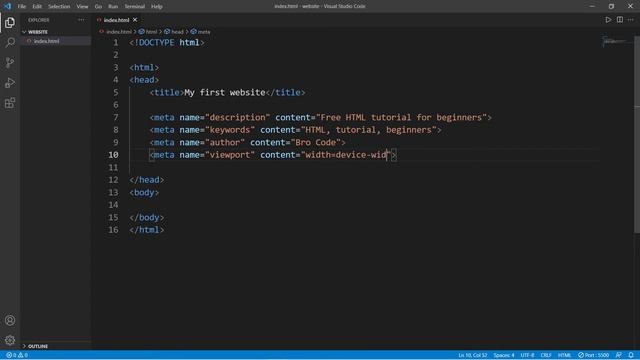Open the Search view icon
The height and width of the screenshot is (360, 640).
(x=10, y=42)
